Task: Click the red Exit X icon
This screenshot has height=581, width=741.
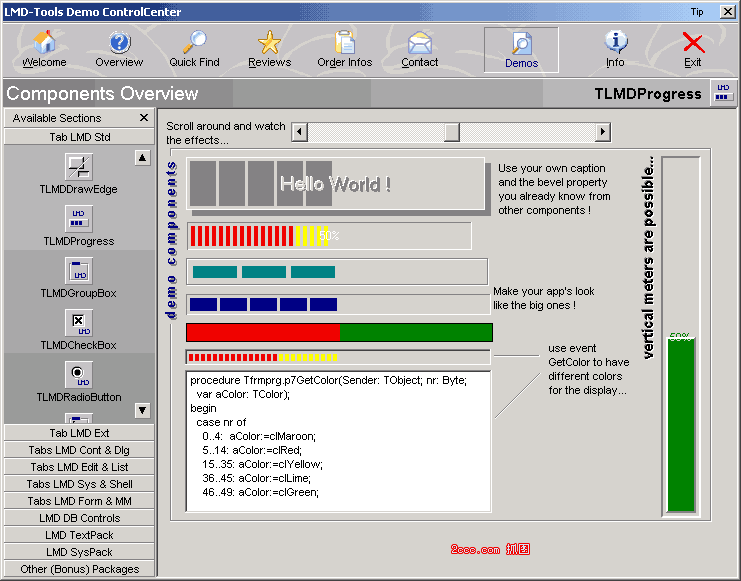Action: pos(693,43)
